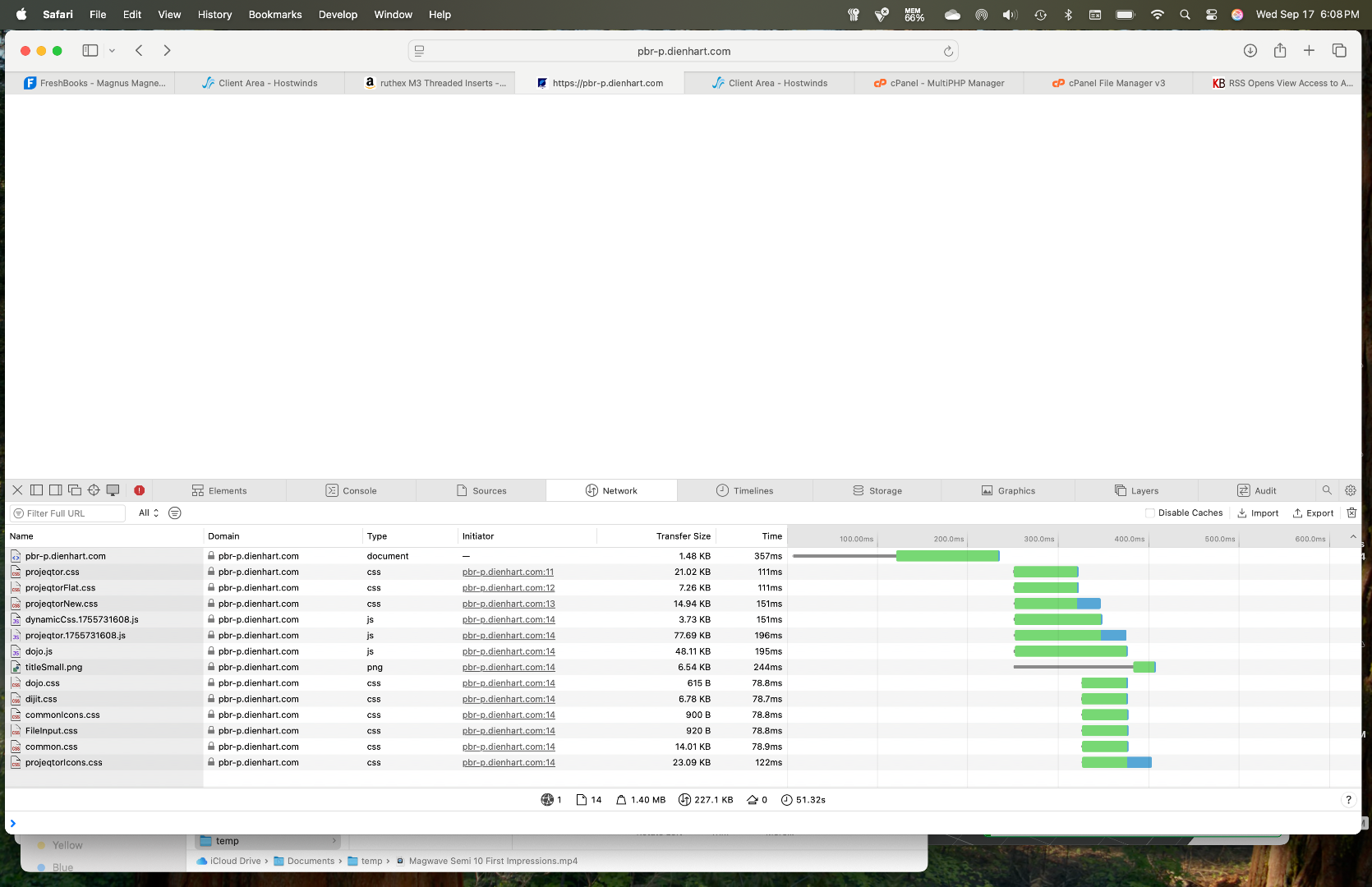Open Web Inspector settings gear
The height and width of the screenshot is (887, 1372).
pyautogui.click(x=1351, y=490)
